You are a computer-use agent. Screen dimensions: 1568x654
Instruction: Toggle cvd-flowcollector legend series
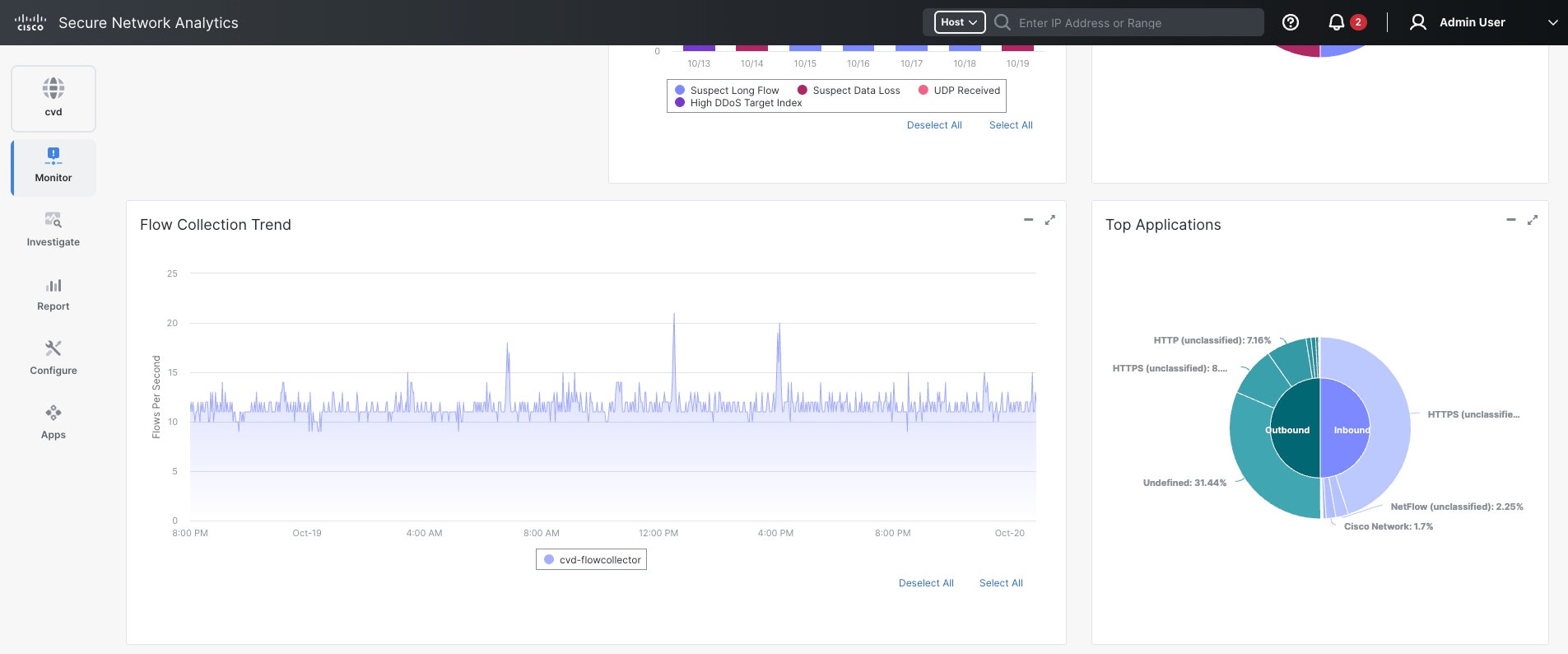click(592, 560)
